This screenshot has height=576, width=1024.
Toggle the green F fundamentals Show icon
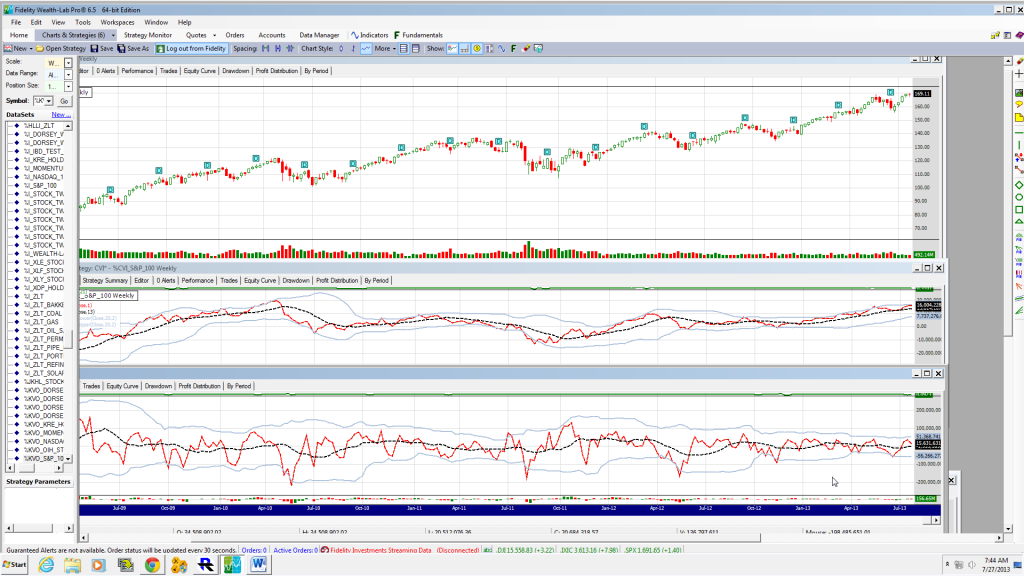click(513, 48)
